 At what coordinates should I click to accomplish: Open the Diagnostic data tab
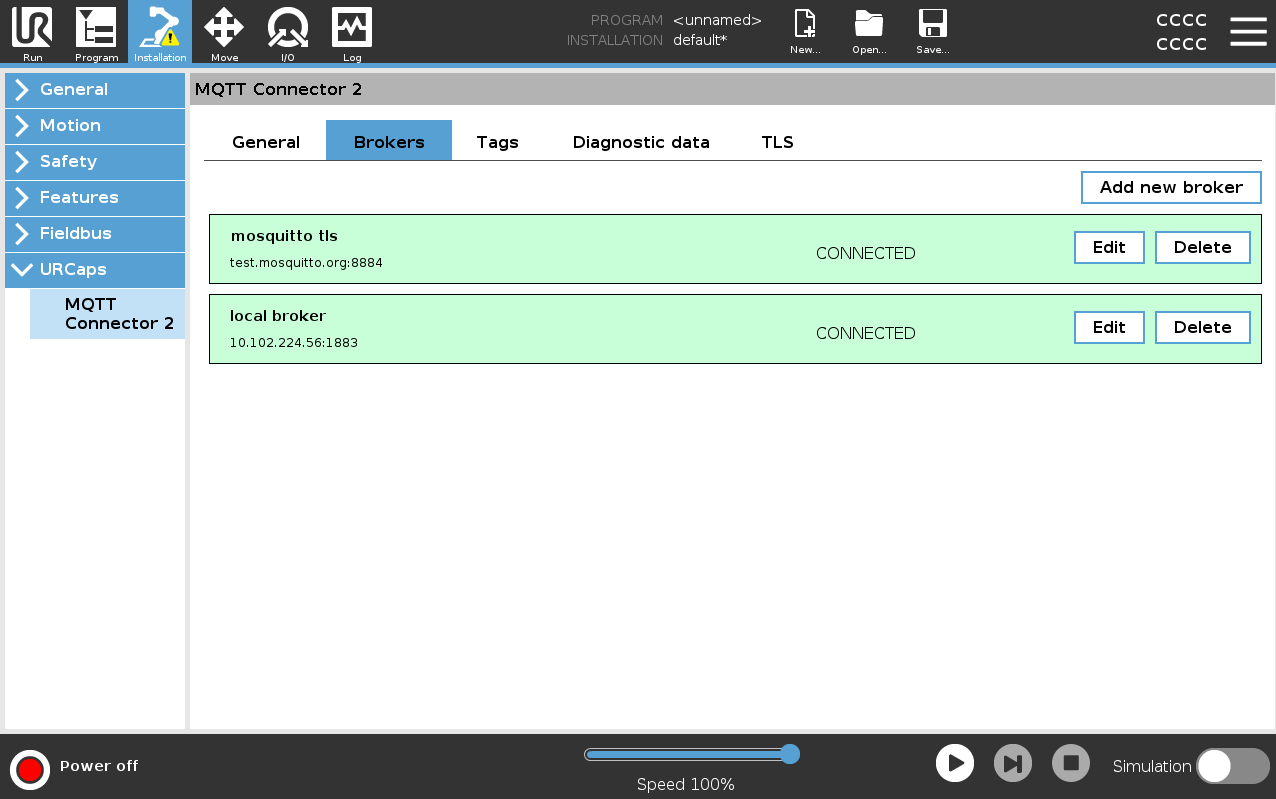click(x=641, y=142)
